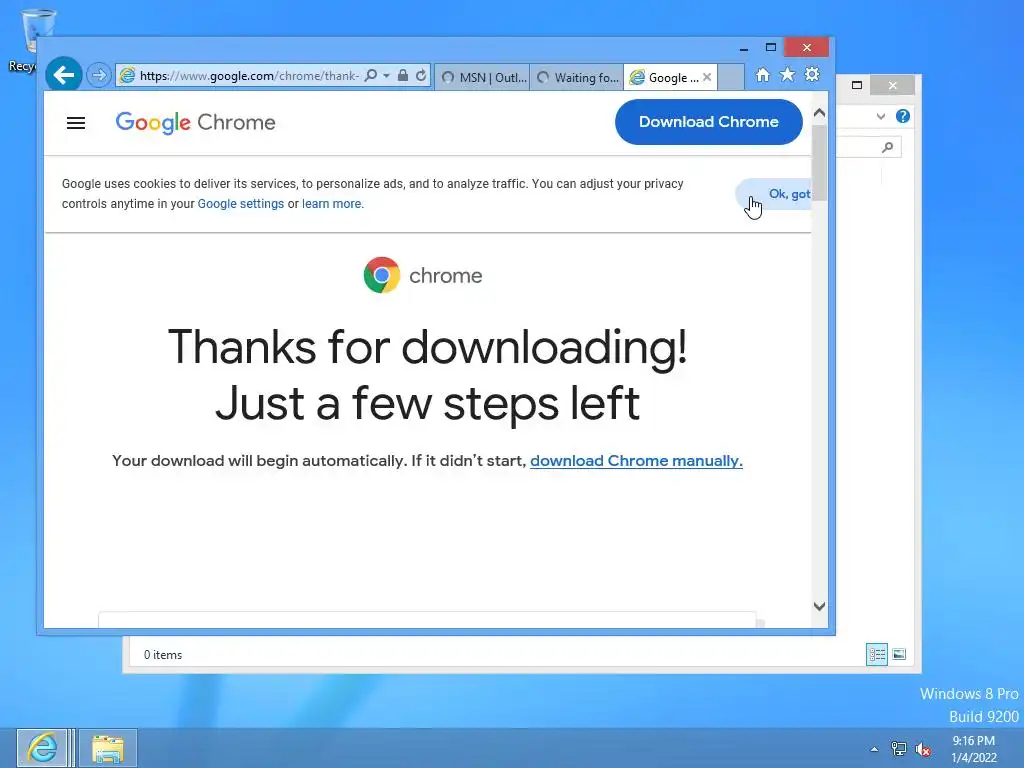Close the Google tab with its X
Viewport: 1024px width, 768px height.
pos(707,77)
